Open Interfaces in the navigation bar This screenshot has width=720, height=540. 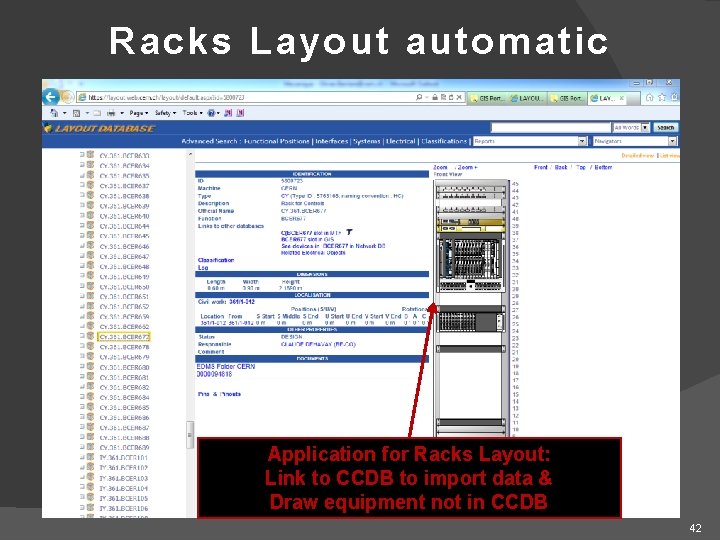pyautogui.click(x=332, y=141)
